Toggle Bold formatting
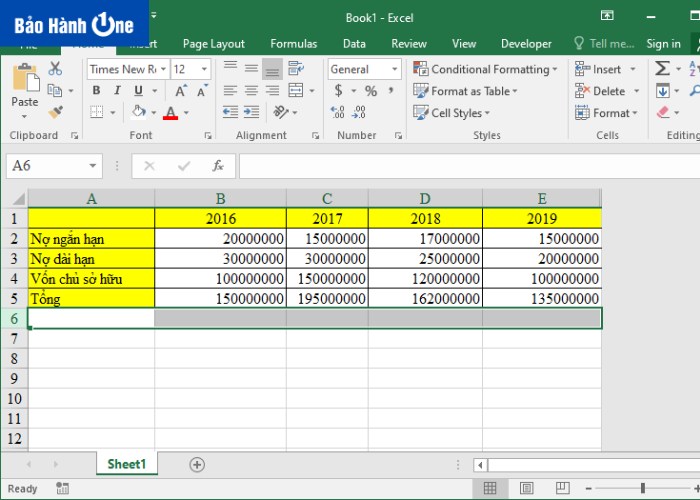The width and height of the screenshot is (700, 500). 96,91
